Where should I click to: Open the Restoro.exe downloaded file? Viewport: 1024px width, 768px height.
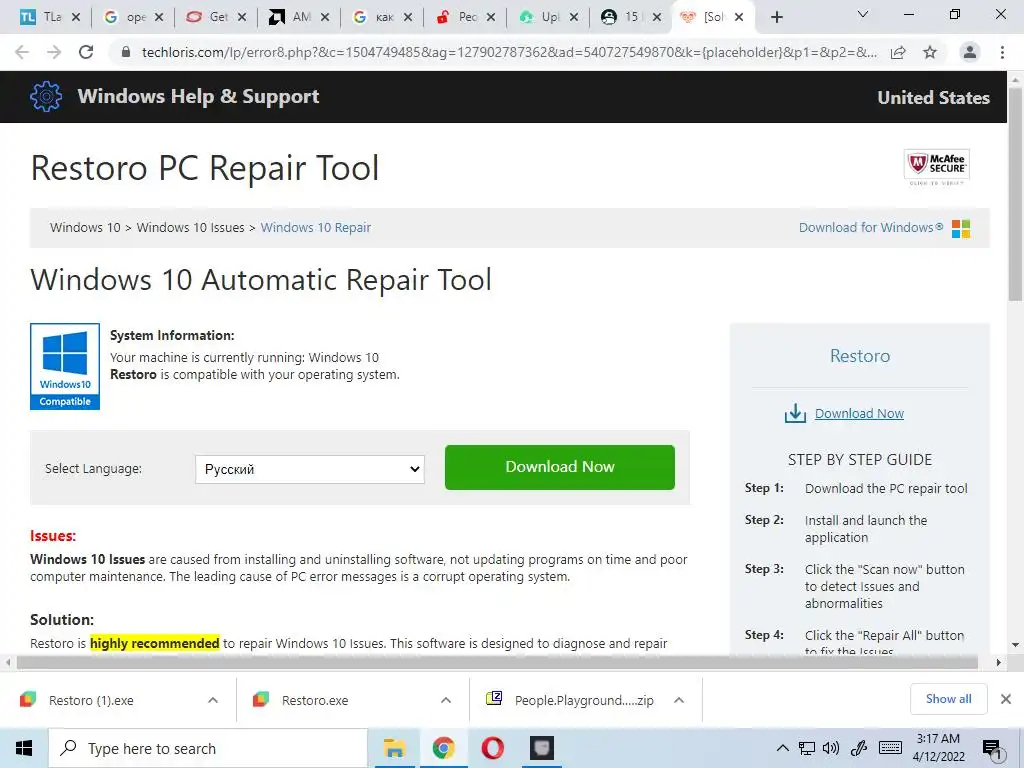[315, 700]
